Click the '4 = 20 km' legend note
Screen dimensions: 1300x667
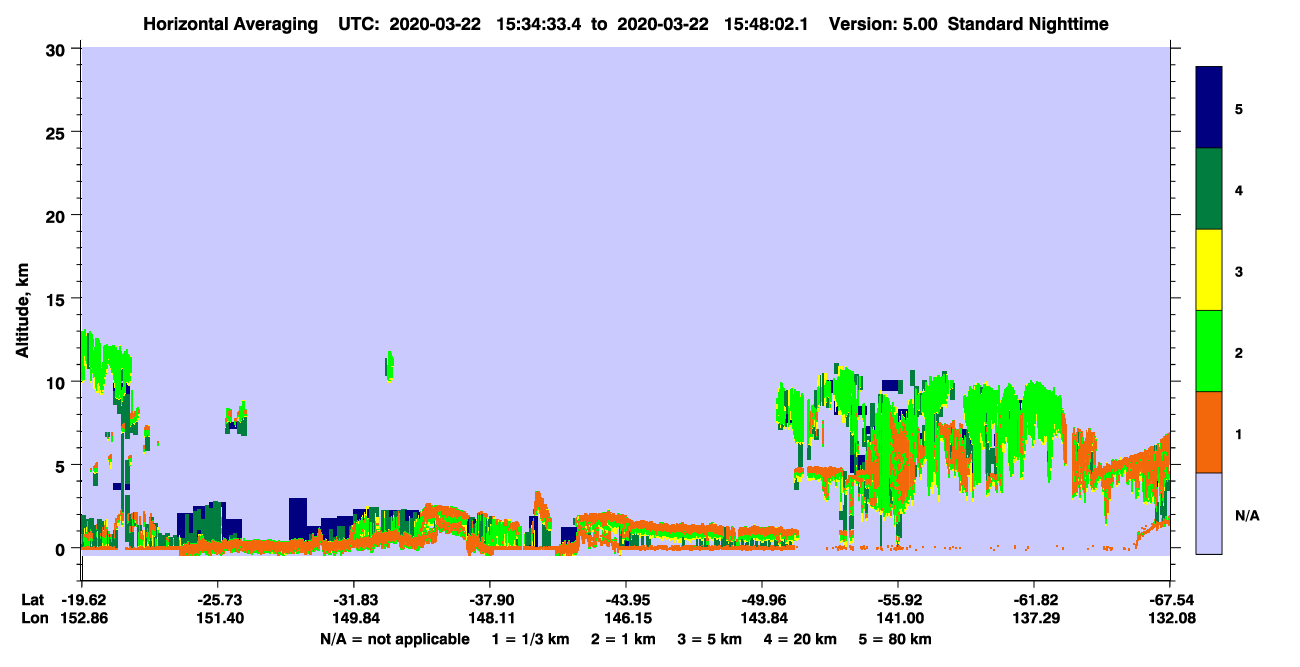coord(799,639)
